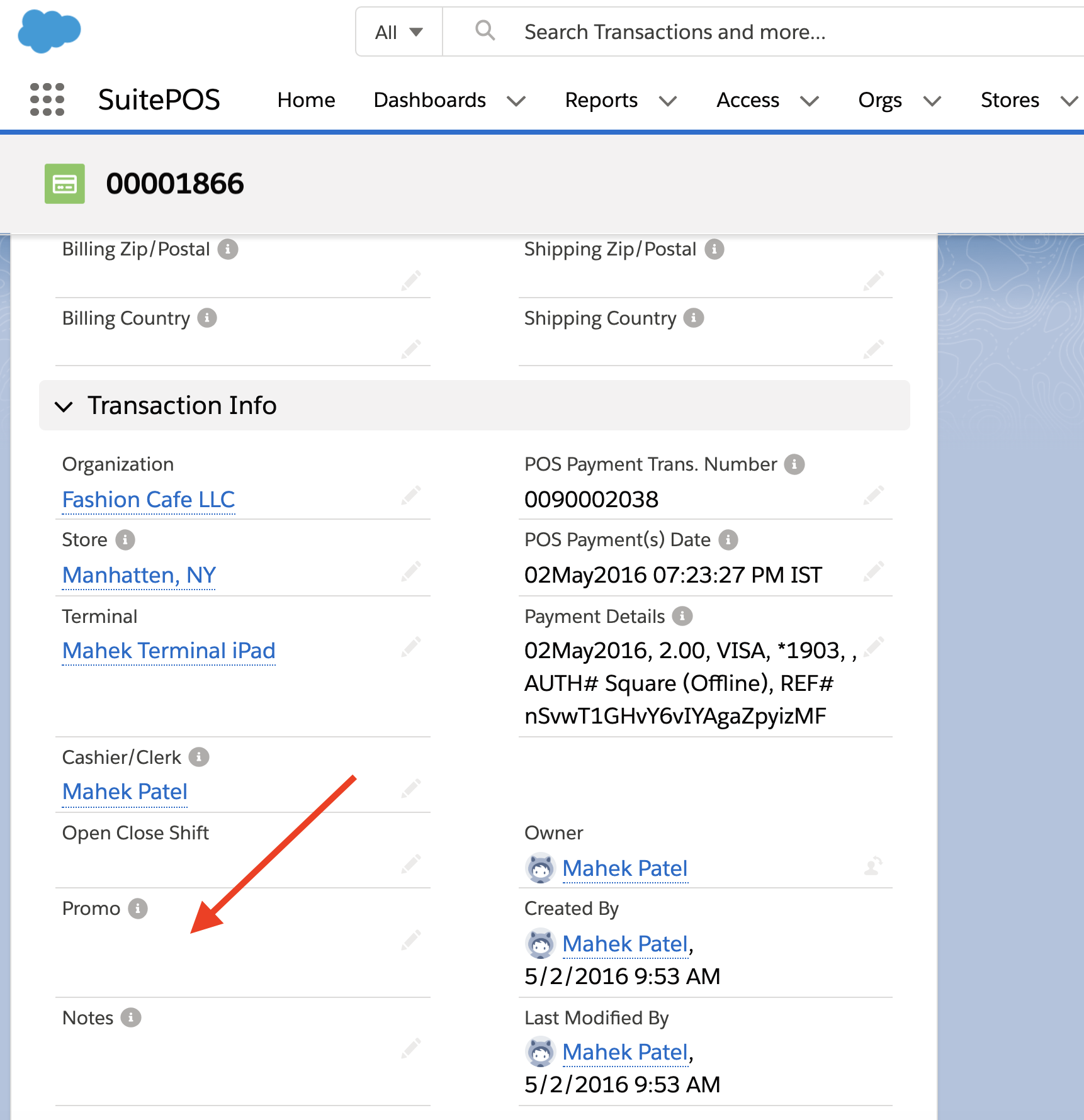Expand the Access menu chevron

[810, 101]
